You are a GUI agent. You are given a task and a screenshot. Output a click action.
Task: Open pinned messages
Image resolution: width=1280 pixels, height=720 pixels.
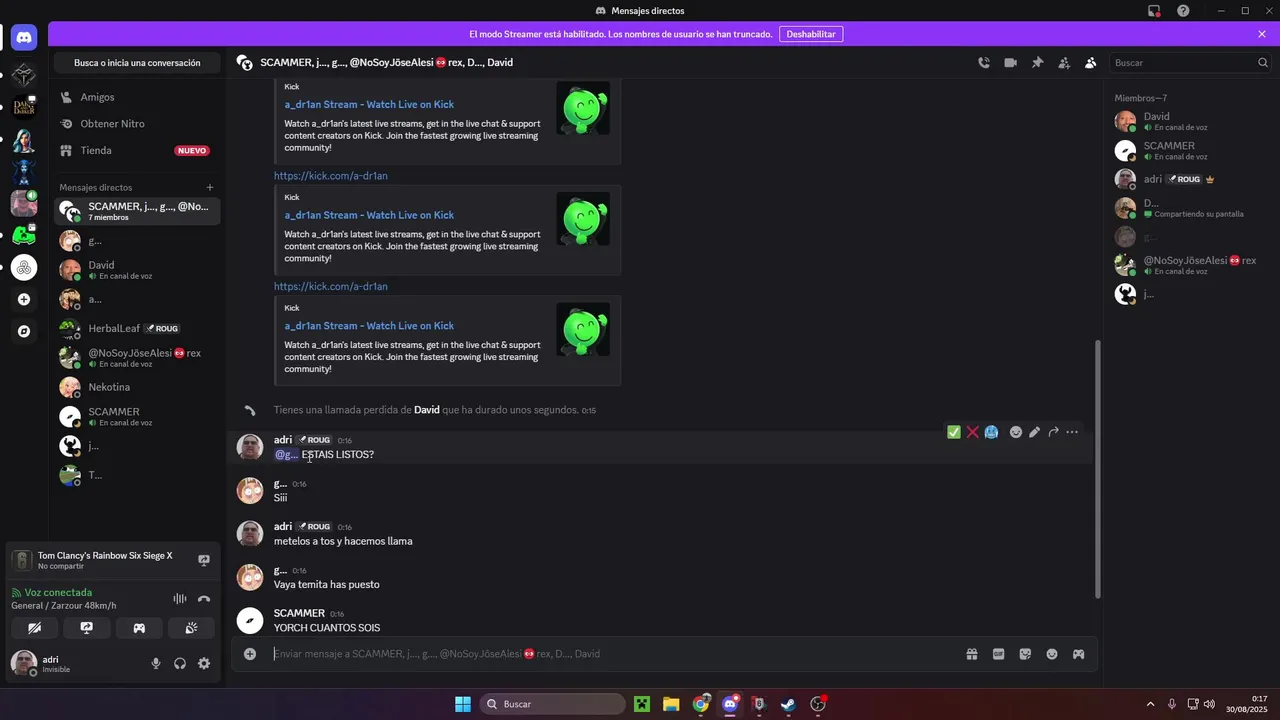pyautogui.click(x=1037, y=62)
